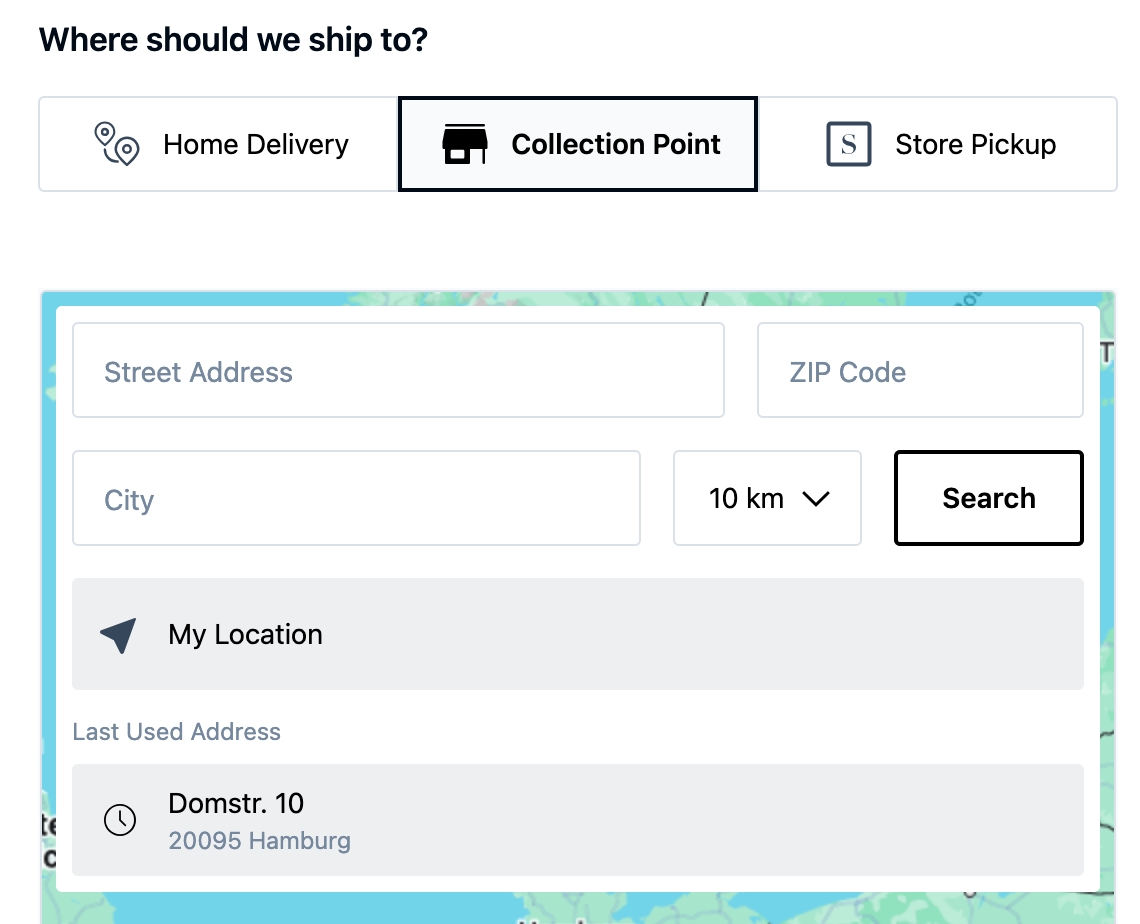Focus the Street Address input field
1140x924 pixels.
point(398,370)
